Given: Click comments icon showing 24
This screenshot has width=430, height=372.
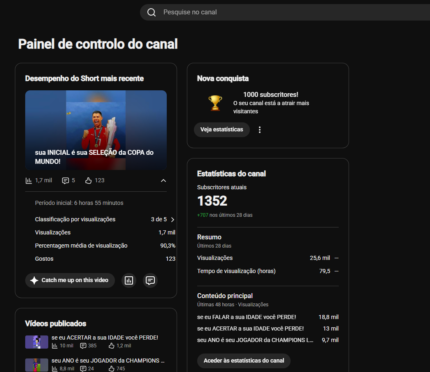Looking at the screenshot, I should point(83,369).
